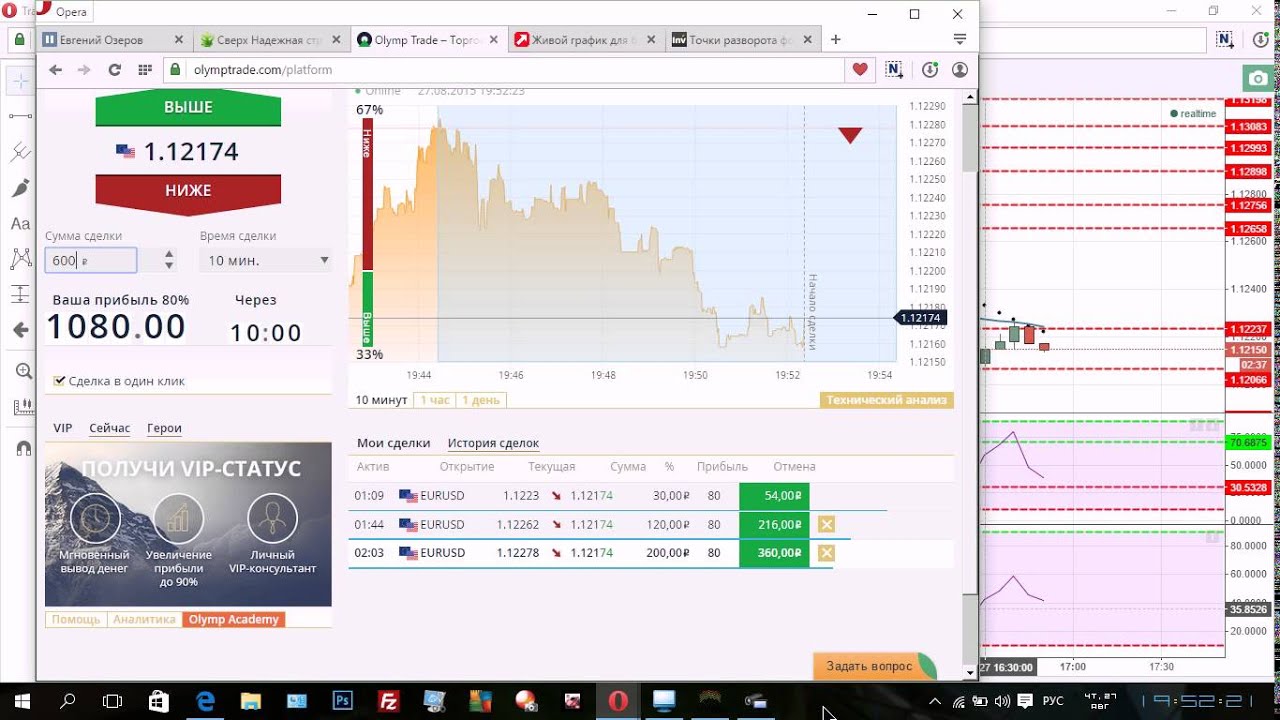
Task: Click the olymptrade.com/platform address bar
Action: tap(505, 70)
